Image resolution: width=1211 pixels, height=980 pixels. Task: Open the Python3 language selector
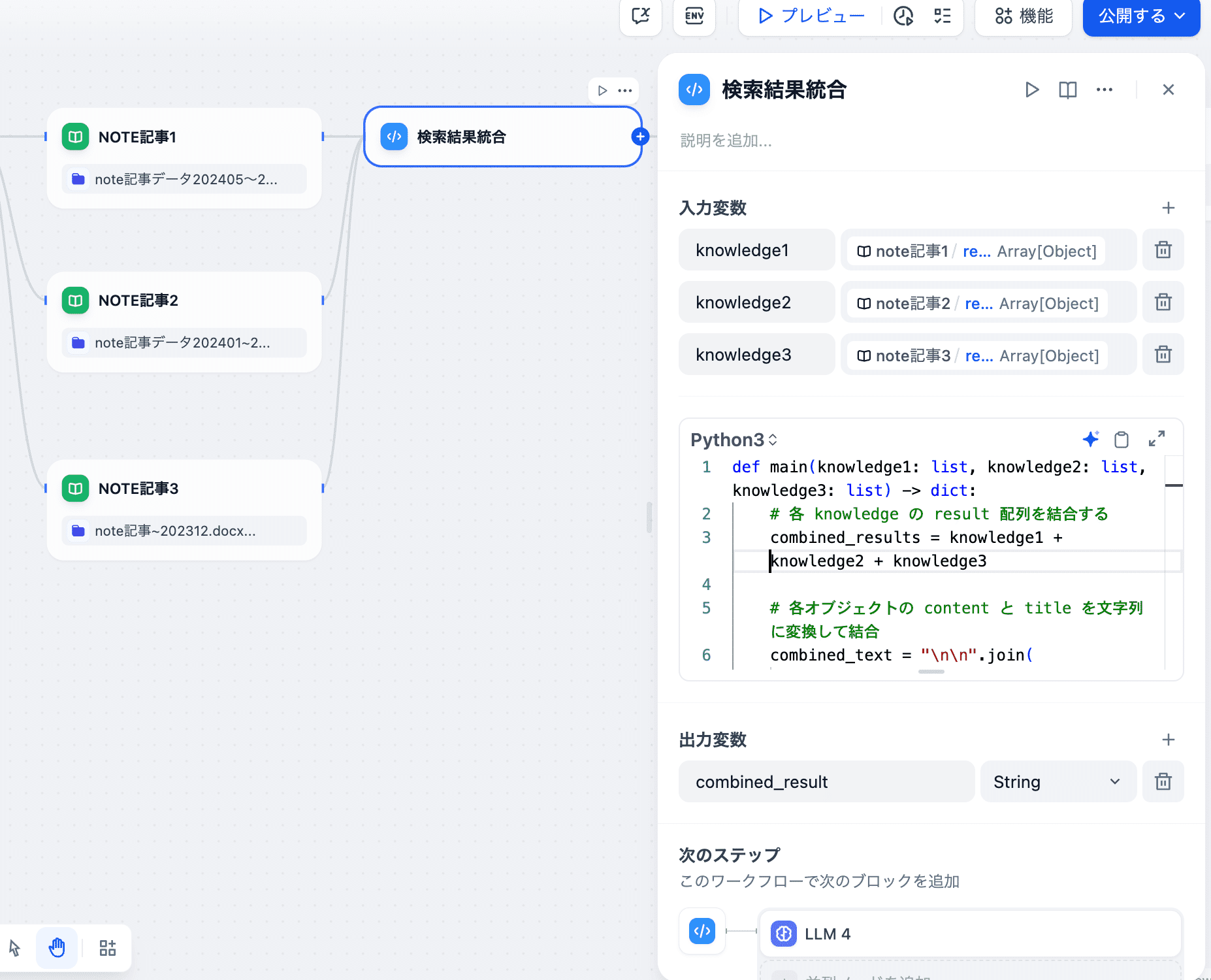click(734, 440)
